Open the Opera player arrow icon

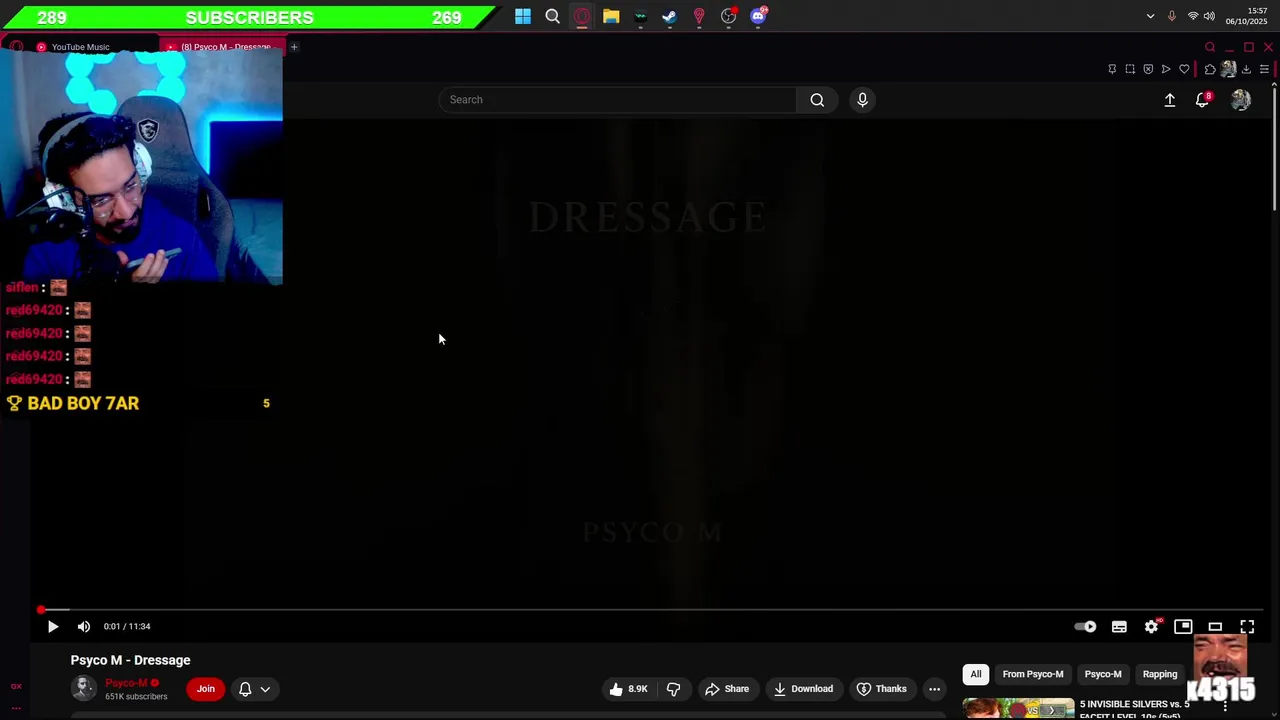(1166, 69)
